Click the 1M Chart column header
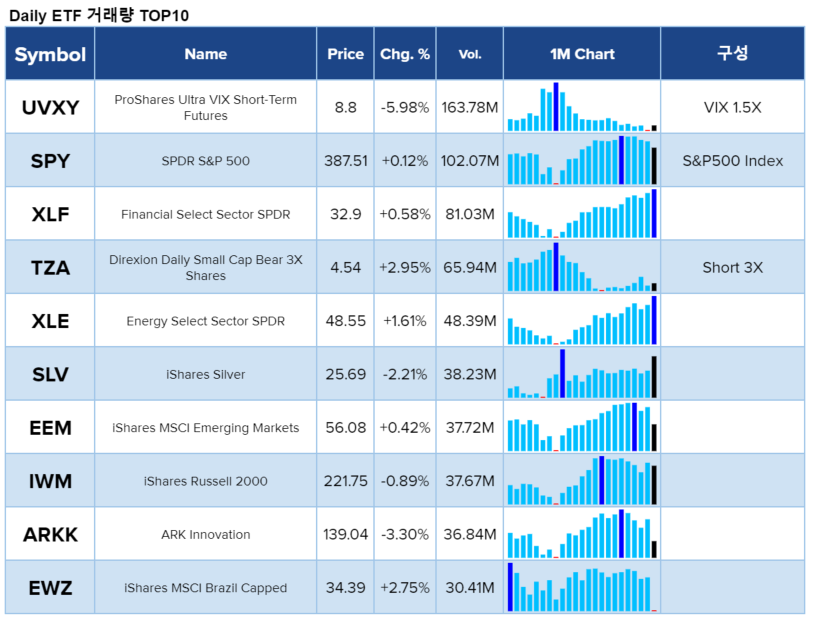This screenshot has width=813, height=621. click(x=582, y=54)
